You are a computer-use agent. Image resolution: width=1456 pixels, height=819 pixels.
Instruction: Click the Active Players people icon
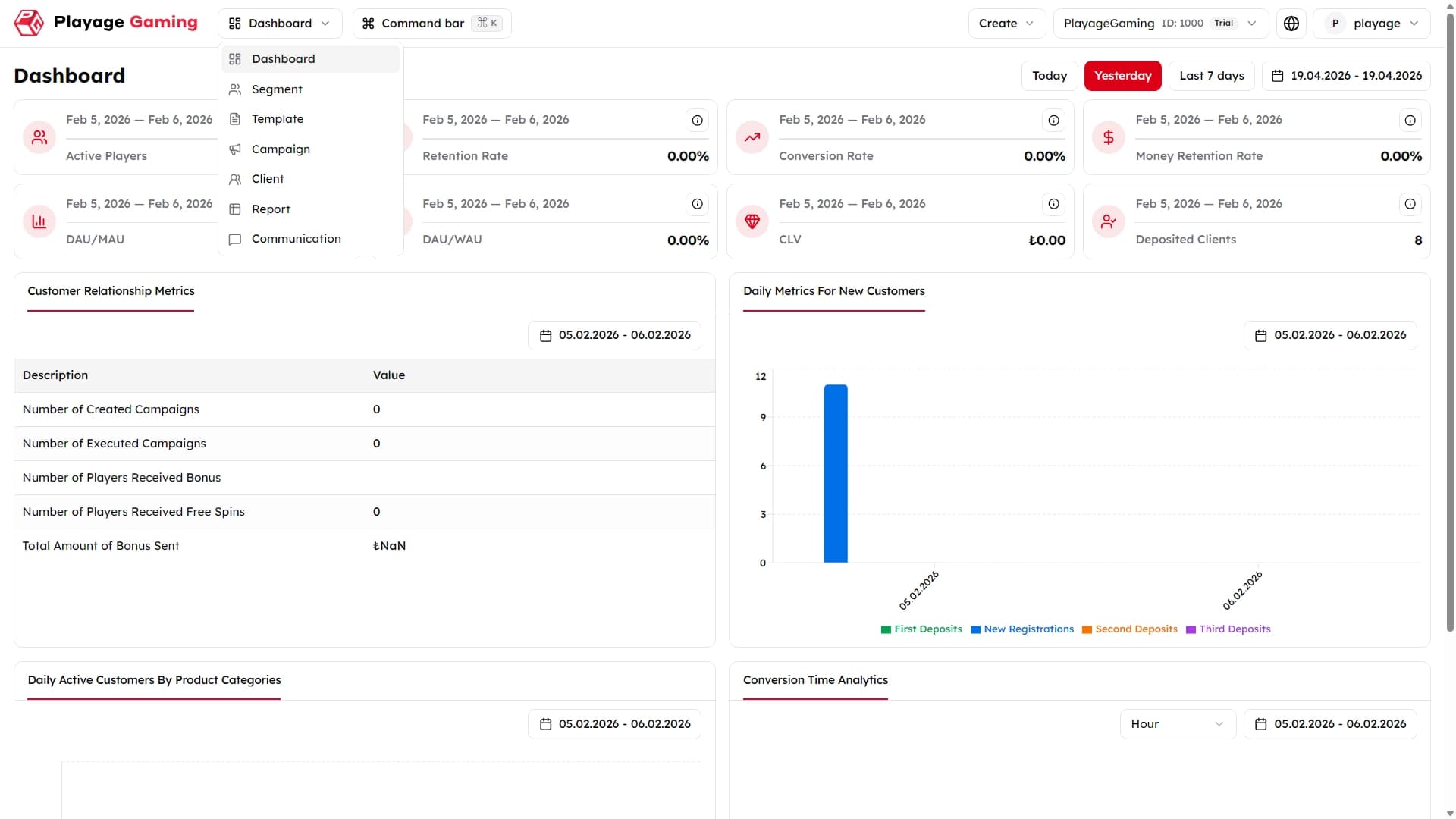click(39, 137)
